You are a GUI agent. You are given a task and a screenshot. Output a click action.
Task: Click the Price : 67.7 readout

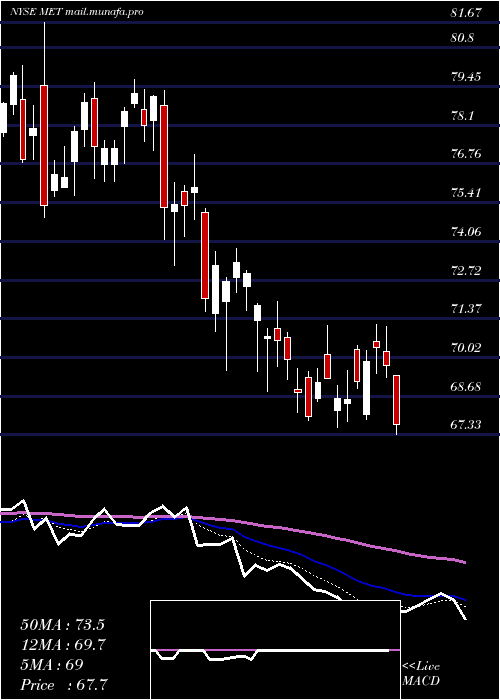coord(64,684)
